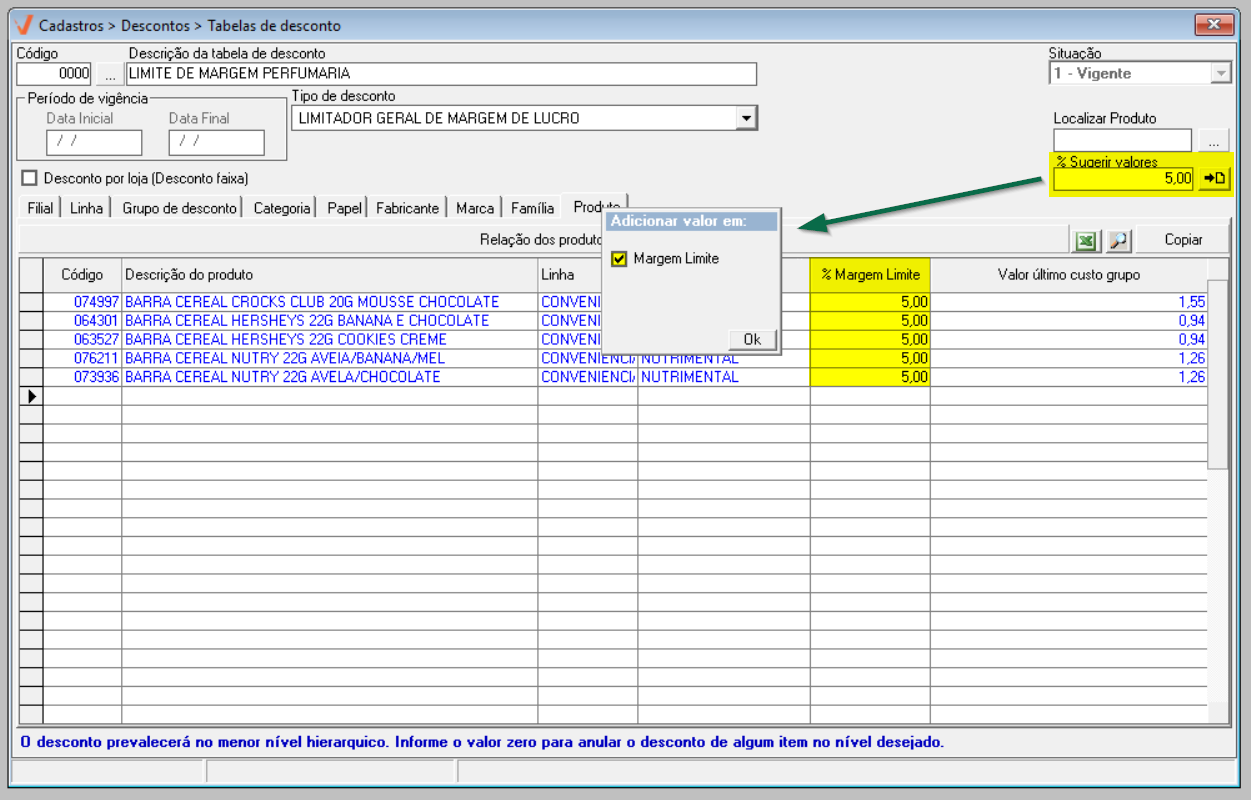Click the ellipsis button beside Código field
Image resolution: width=1251 pixels, height=800 pixels.
pos(109,74)
